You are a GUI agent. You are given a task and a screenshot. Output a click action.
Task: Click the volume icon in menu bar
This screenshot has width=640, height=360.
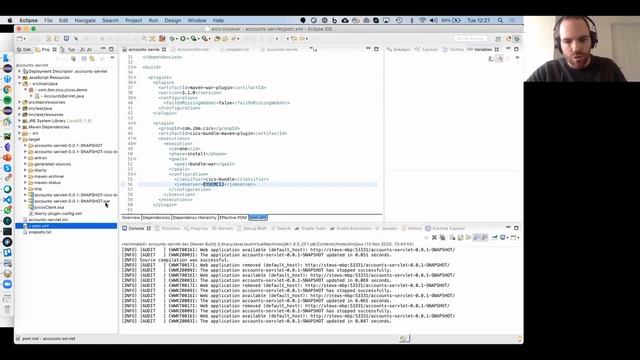point(433,20)
